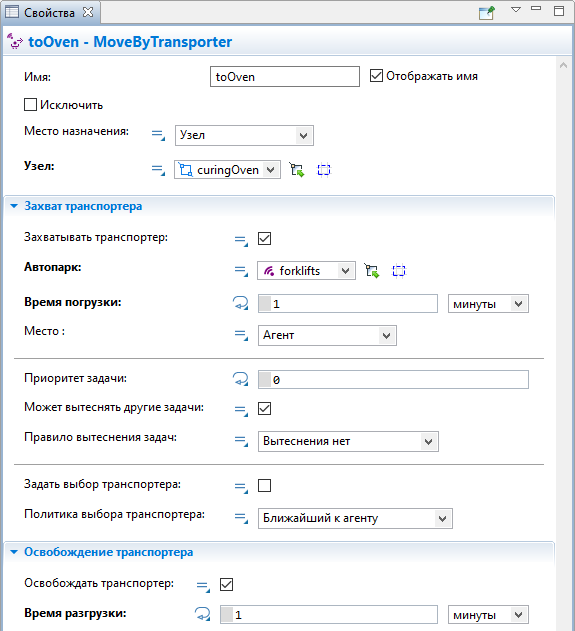This screenshot has height=631, width=575.
Task: Pick curingOven node from graphical editor icon
Action: [x=297, y=170]
